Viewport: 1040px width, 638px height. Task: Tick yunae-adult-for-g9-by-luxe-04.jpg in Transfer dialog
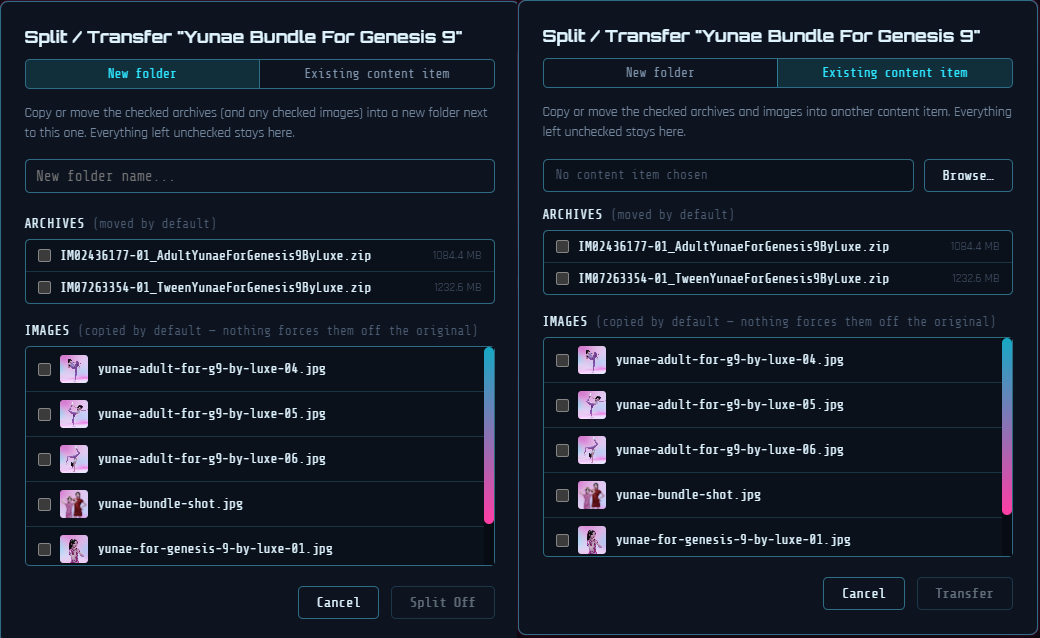pos(562,360)
